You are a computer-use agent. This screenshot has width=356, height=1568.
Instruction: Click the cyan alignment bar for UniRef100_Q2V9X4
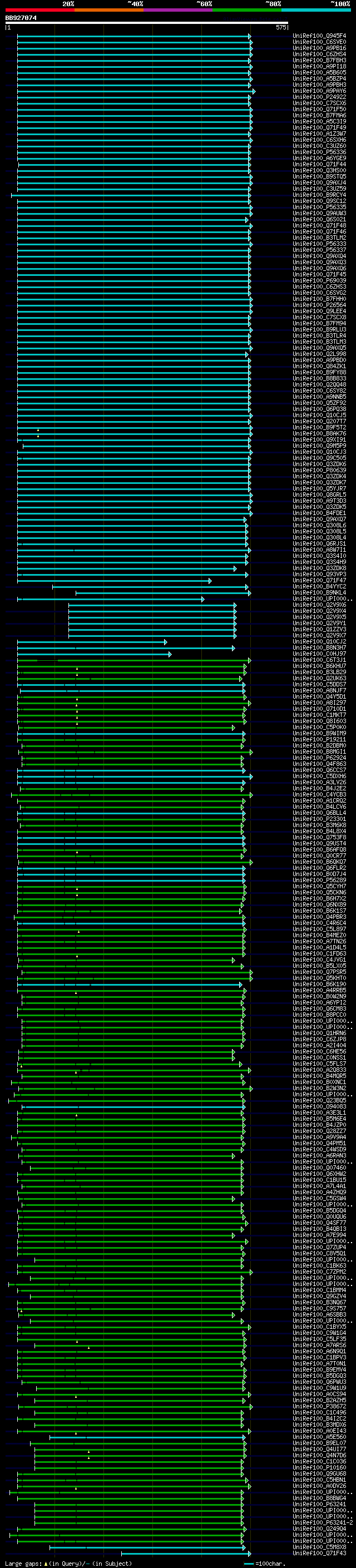(x=152, y=611)
